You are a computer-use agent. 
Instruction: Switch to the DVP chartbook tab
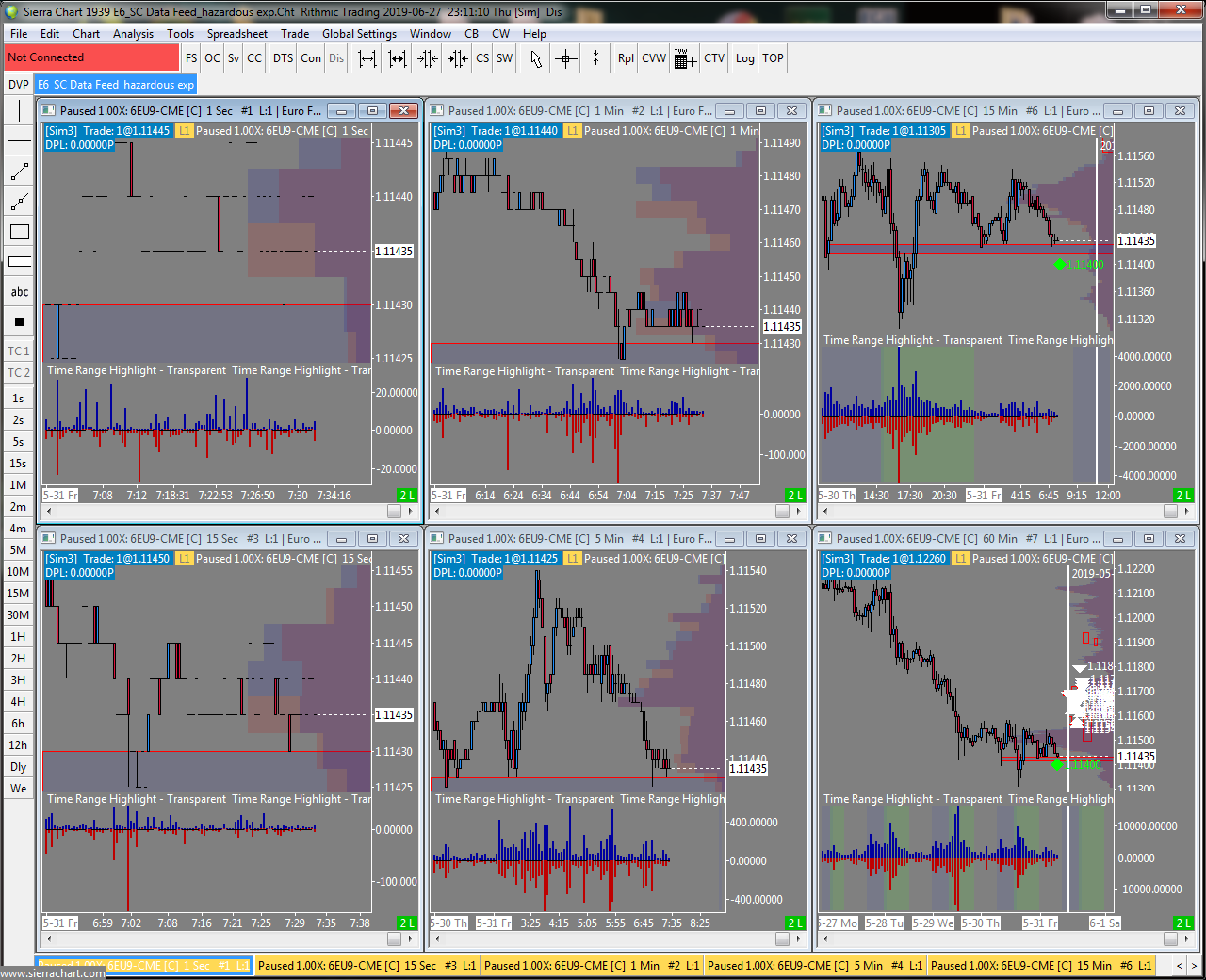coord(19,85)
